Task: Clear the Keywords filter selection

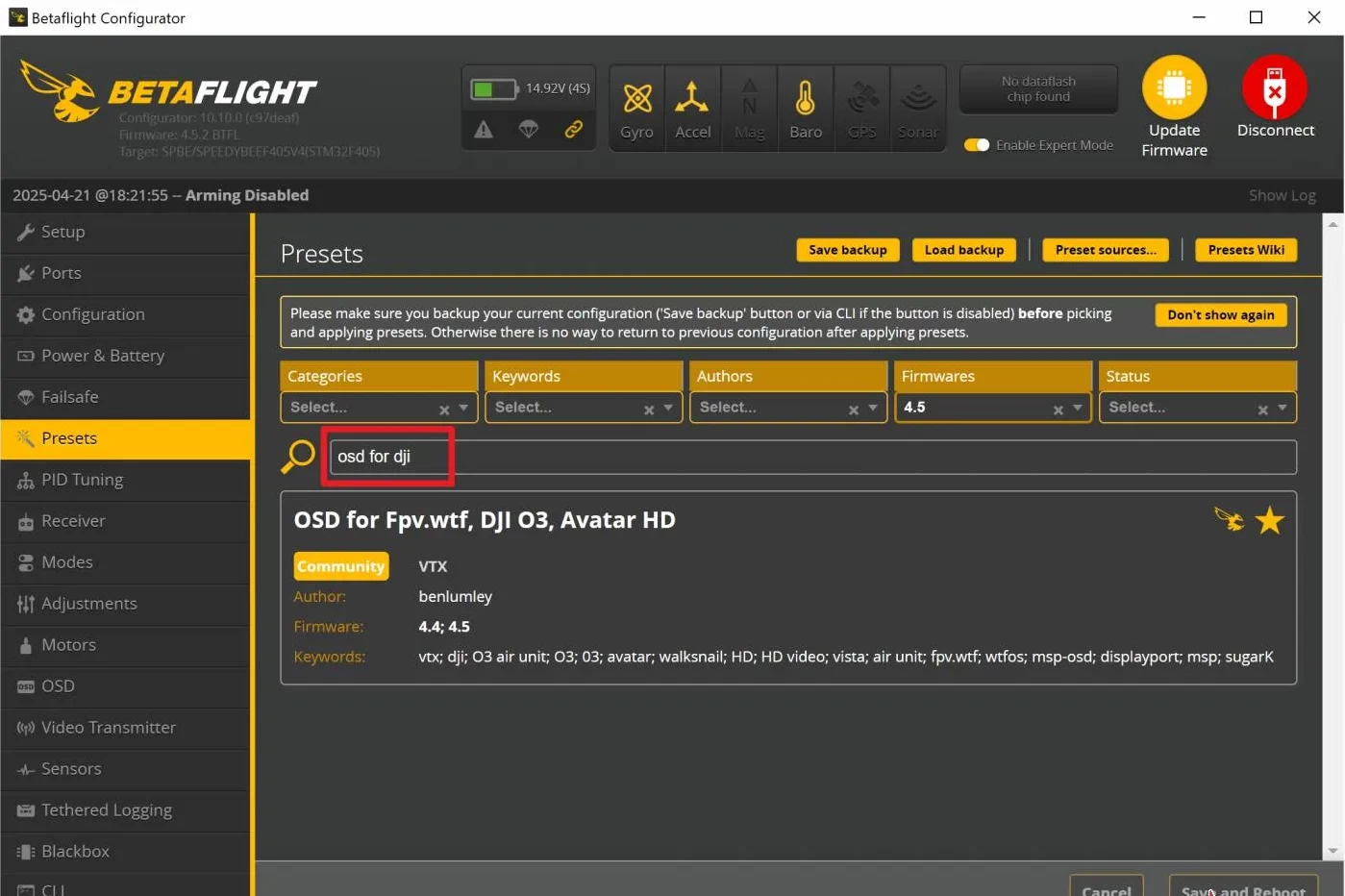Action: (x=649, y=410)
